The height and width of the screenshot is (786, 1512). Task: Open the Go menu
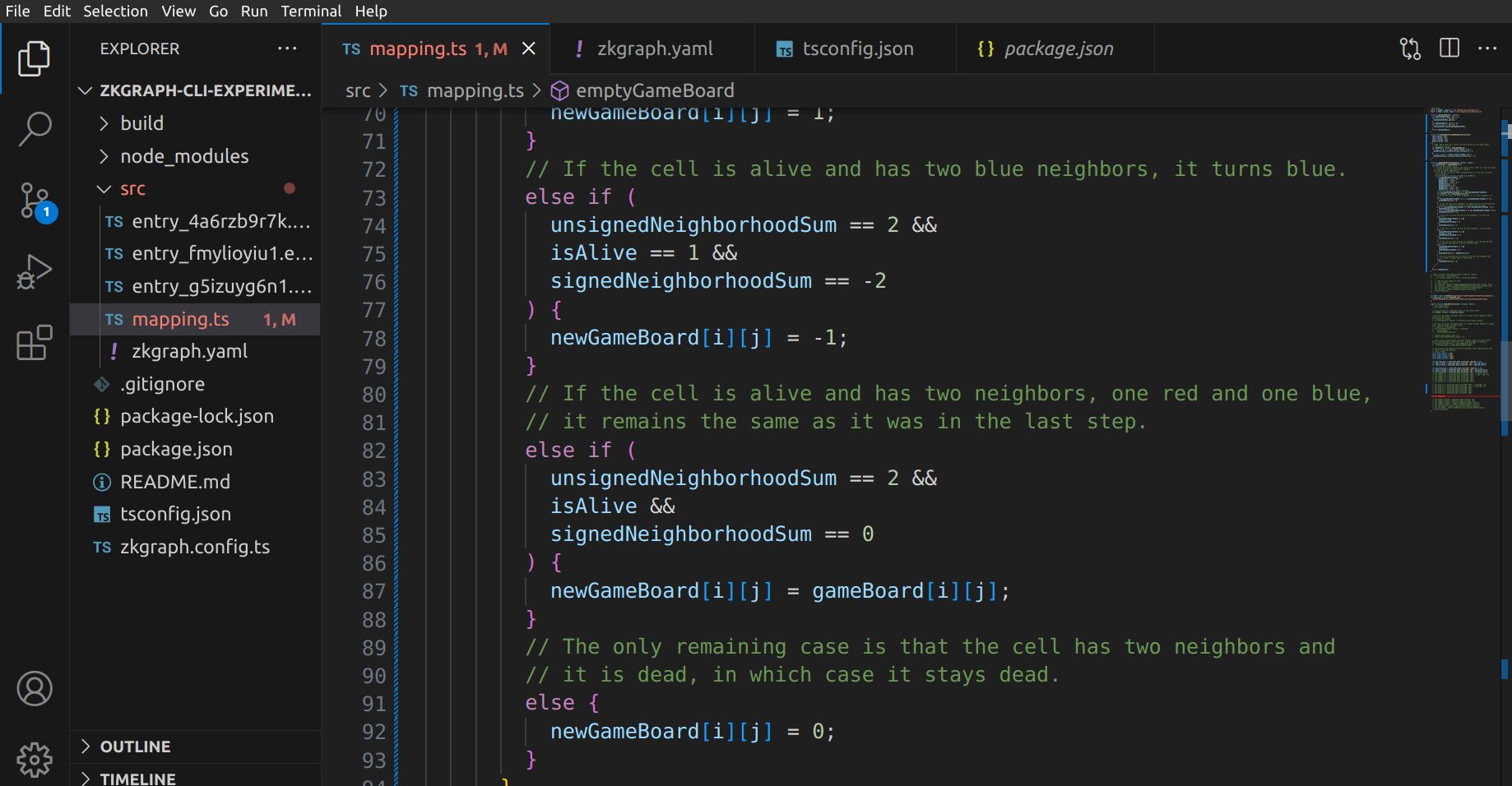pos(218,11)
